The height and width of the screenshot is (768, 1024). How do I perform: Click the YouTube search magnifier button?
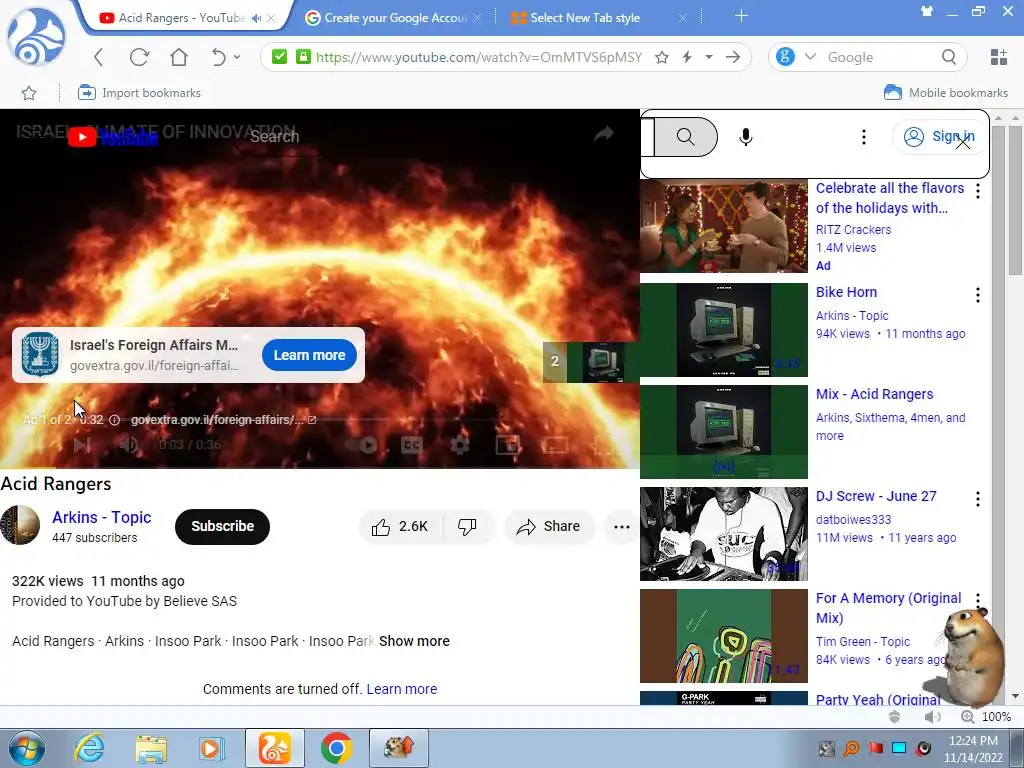pyautogui.click(x=685, y=136)
